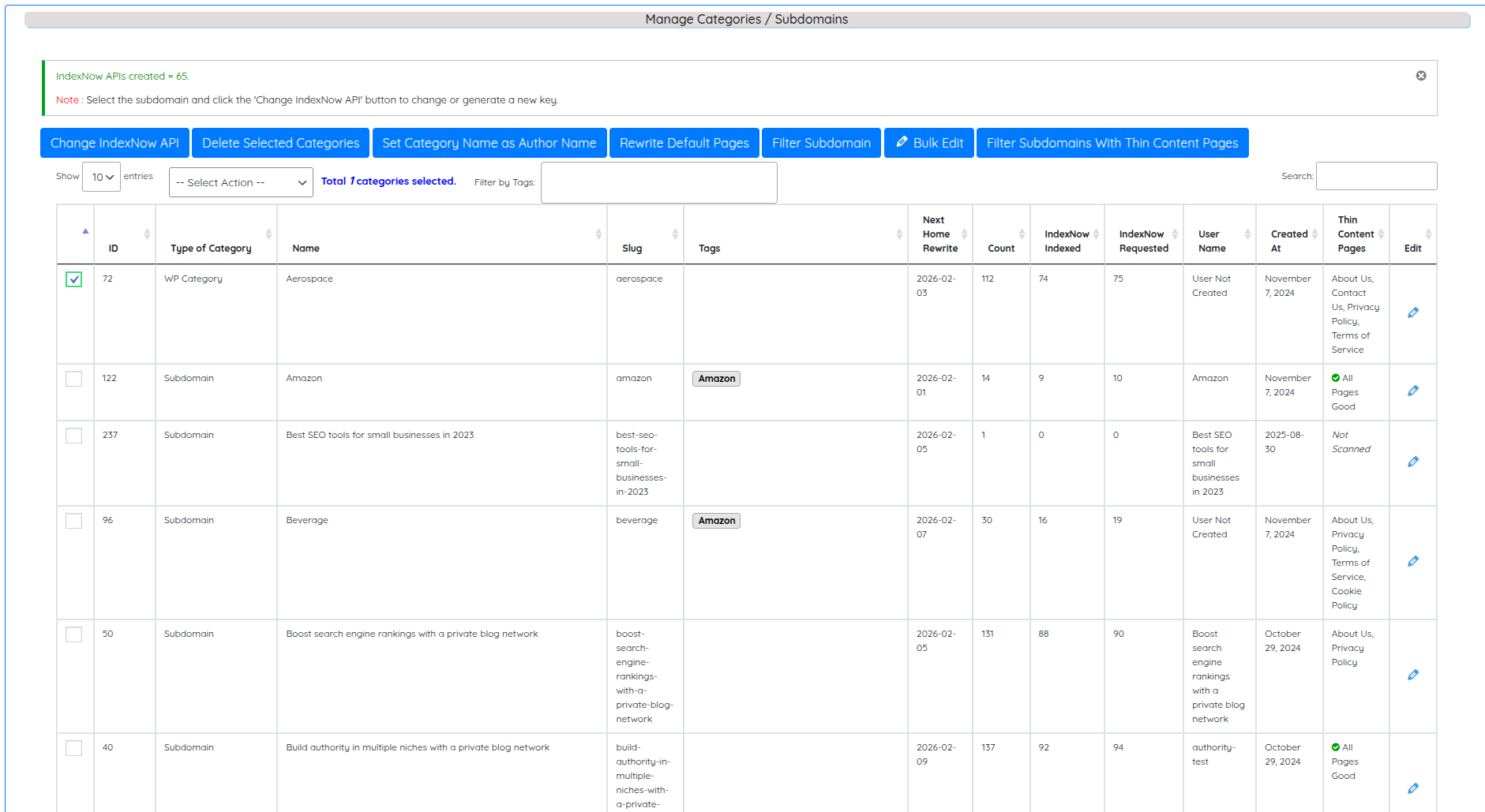Dismiss the IndexNow notice with close icon
1485x812 pixels.
[1420, 76]
